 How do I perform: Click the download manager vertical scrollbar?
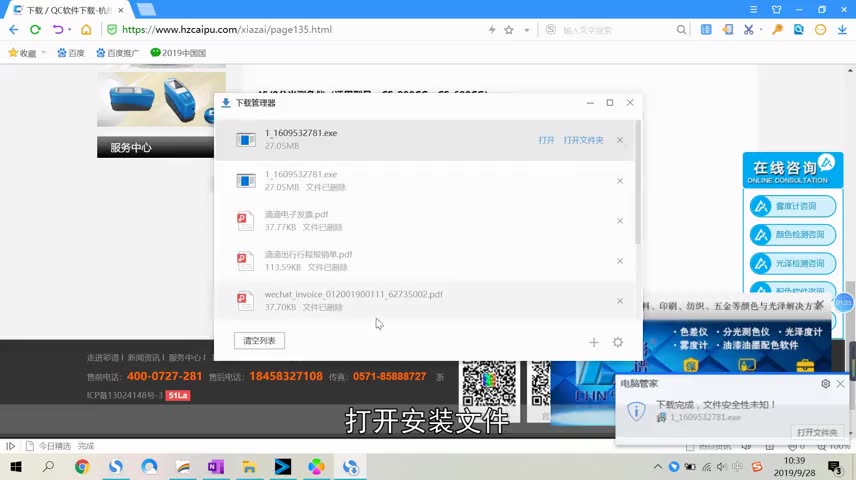click(x=638, y=182)
